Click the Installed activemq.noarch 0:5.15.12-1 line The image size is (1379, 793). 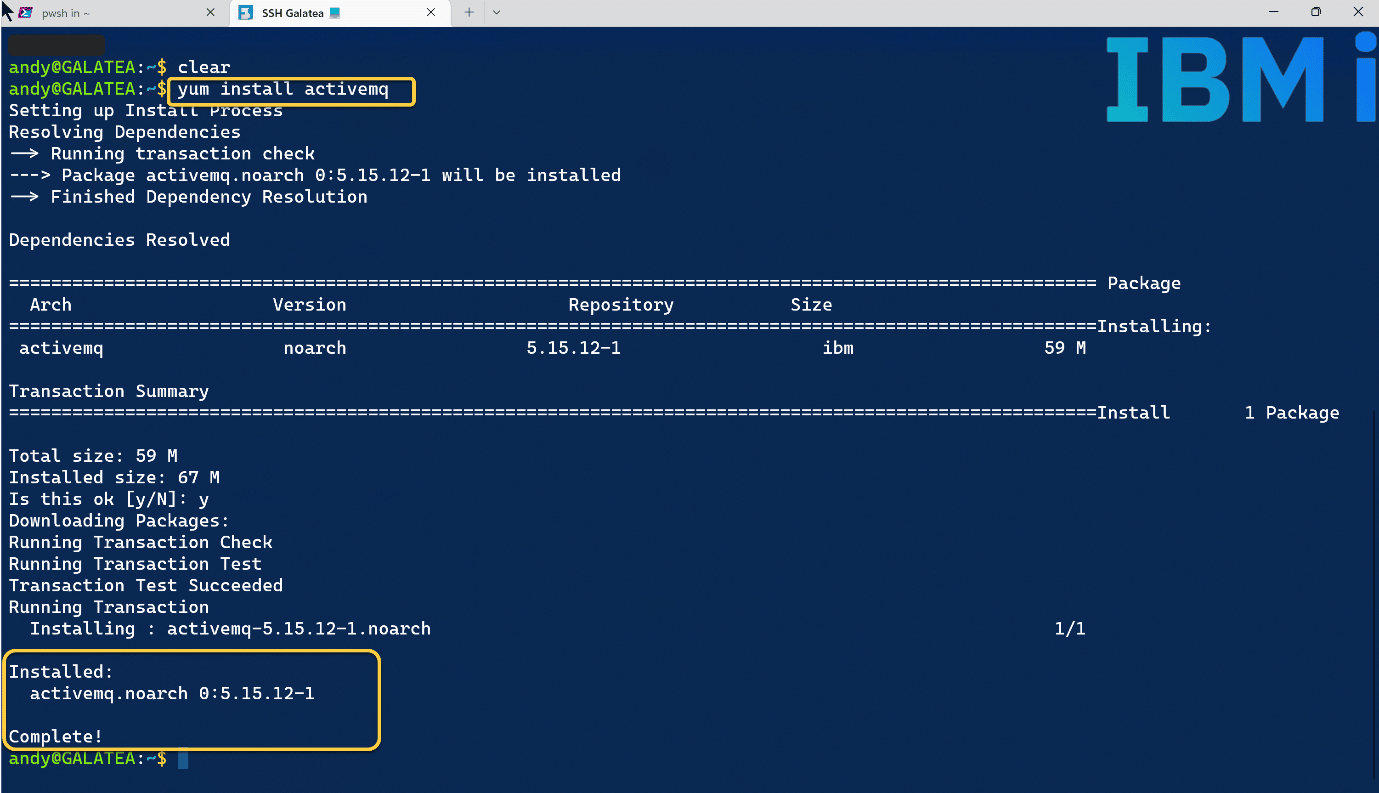(172, 693)
